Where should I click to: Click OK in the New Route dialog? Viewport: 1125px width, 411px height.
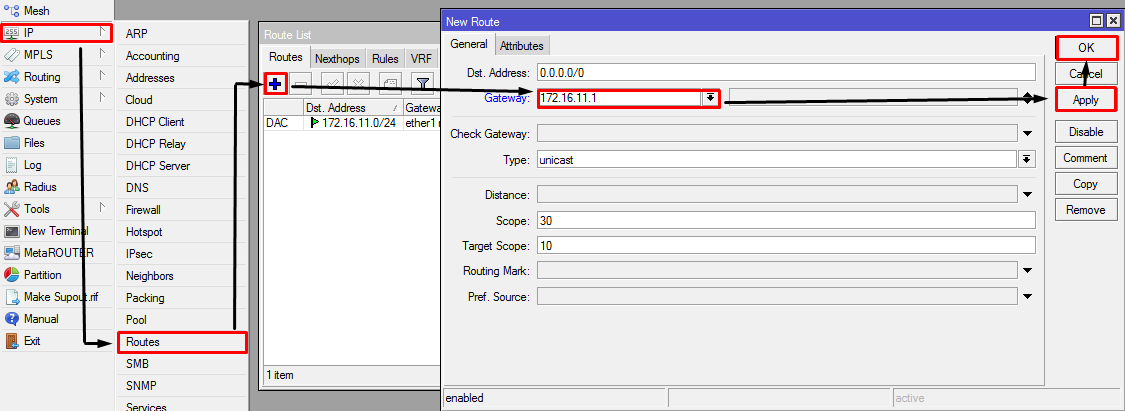[x=1086, y=47]
